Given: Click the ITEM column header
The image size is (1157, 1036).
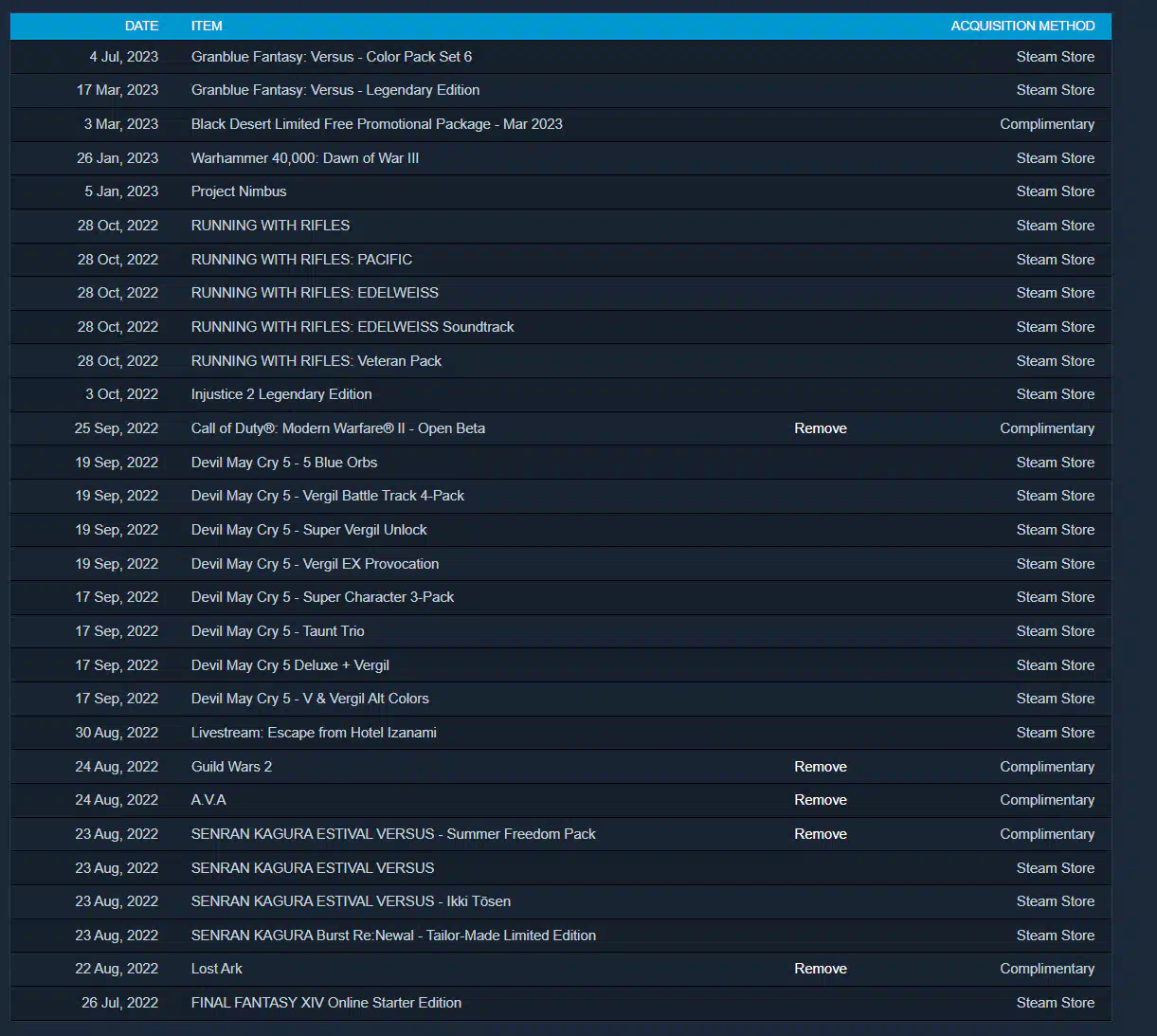Looking at the screenshot, I should [207, 26].
